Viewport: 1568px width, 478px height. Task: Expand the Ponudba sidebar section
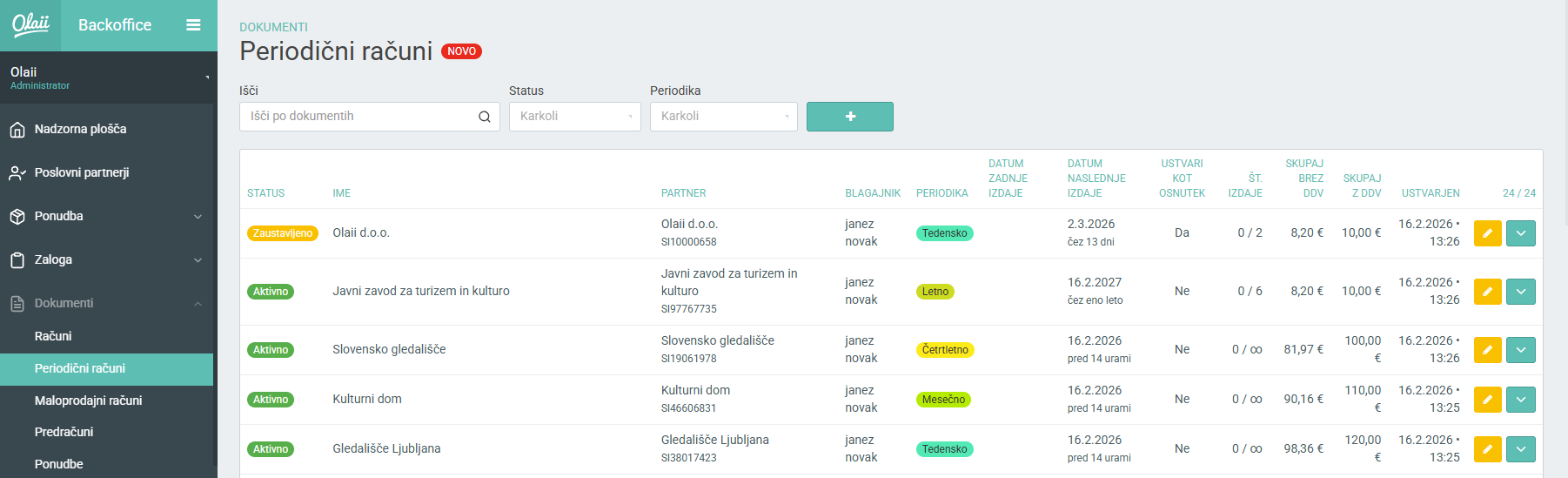(106, 216)
